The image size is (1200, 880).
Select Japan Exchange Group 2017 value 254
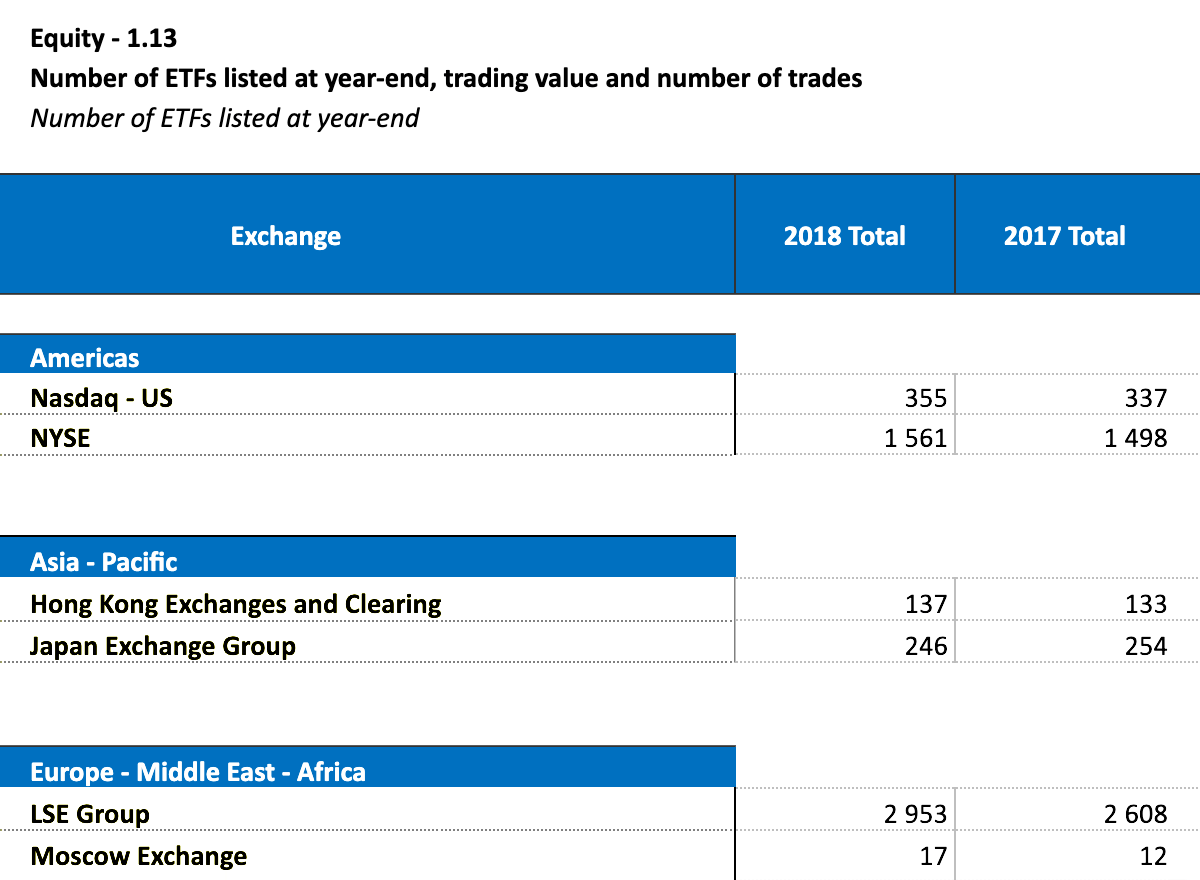[x=1145, y=646]
